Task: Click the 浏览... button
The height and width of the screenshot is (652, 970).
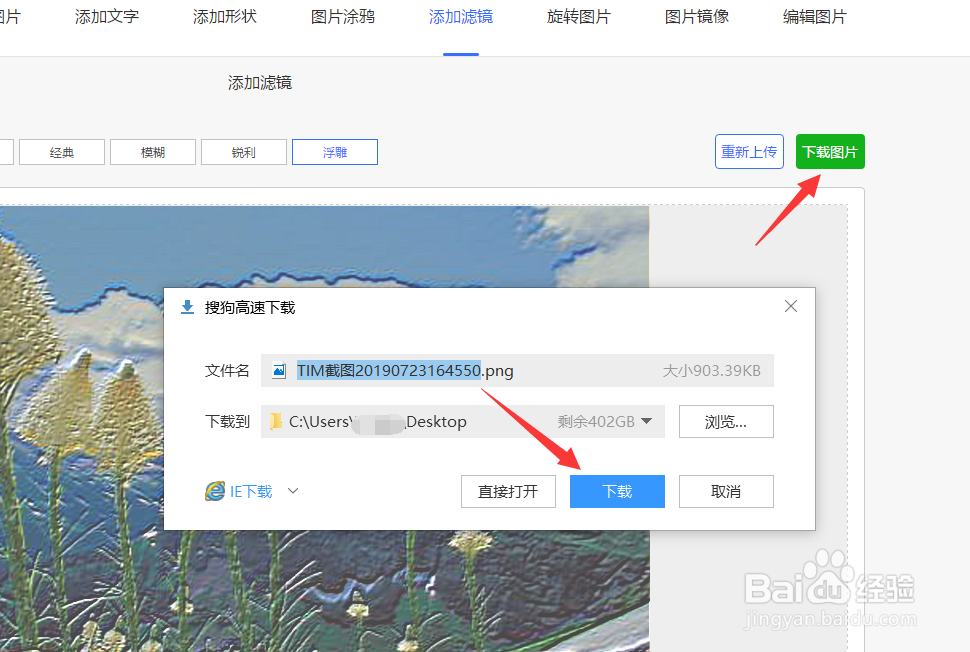Action: [x=726, y=422]
